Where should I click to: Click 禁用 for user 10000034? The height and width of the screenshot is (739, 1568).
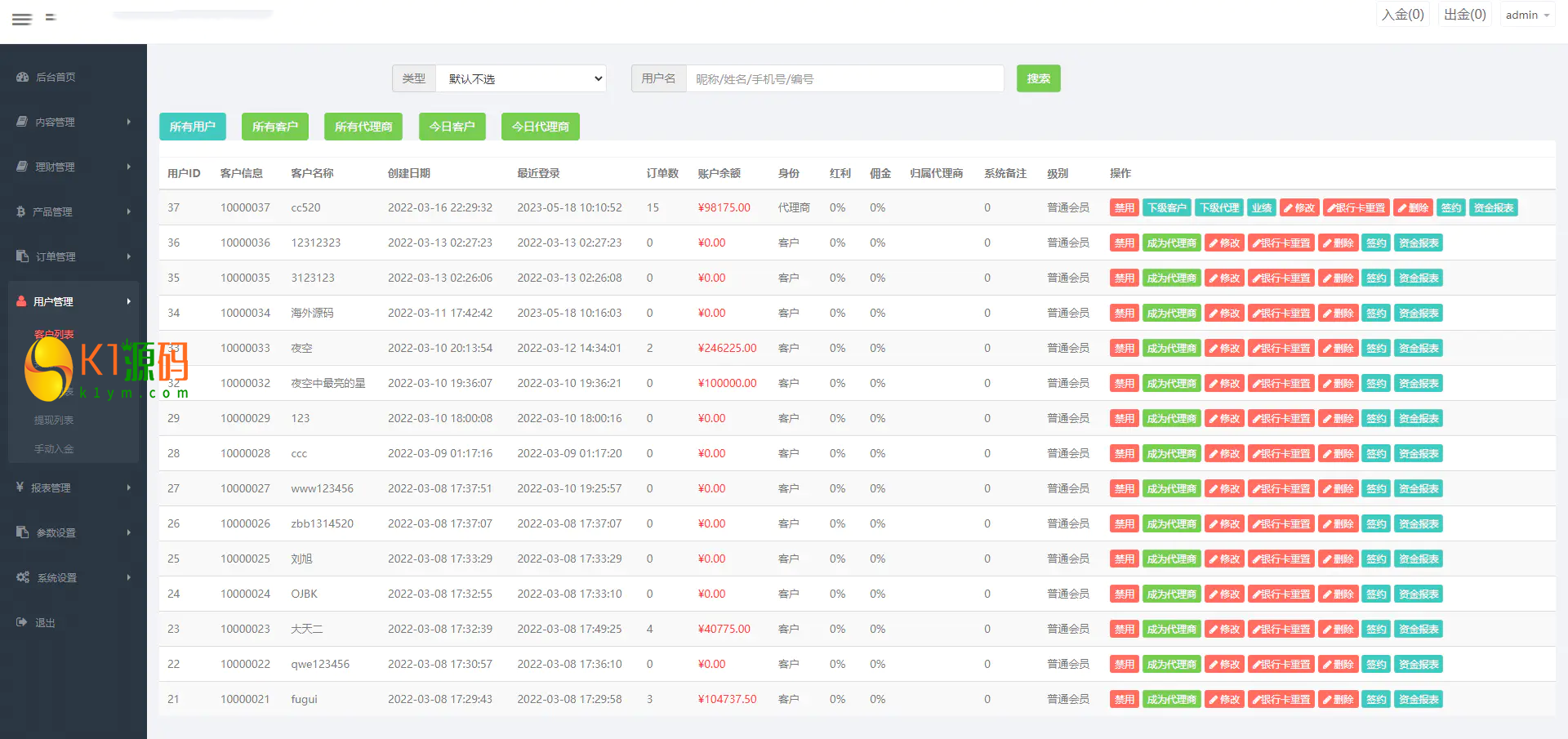click(1124, 314)
